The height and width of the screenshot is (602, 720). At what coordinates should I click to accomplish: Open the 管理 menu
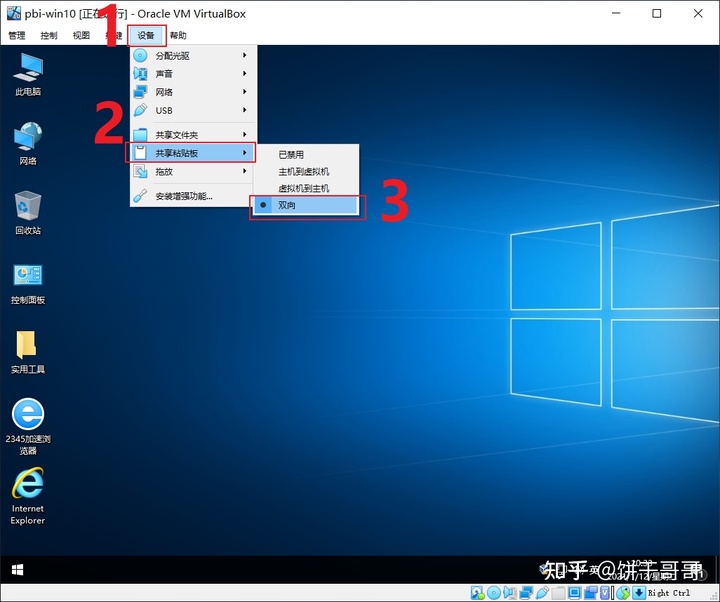click(17, 35)
